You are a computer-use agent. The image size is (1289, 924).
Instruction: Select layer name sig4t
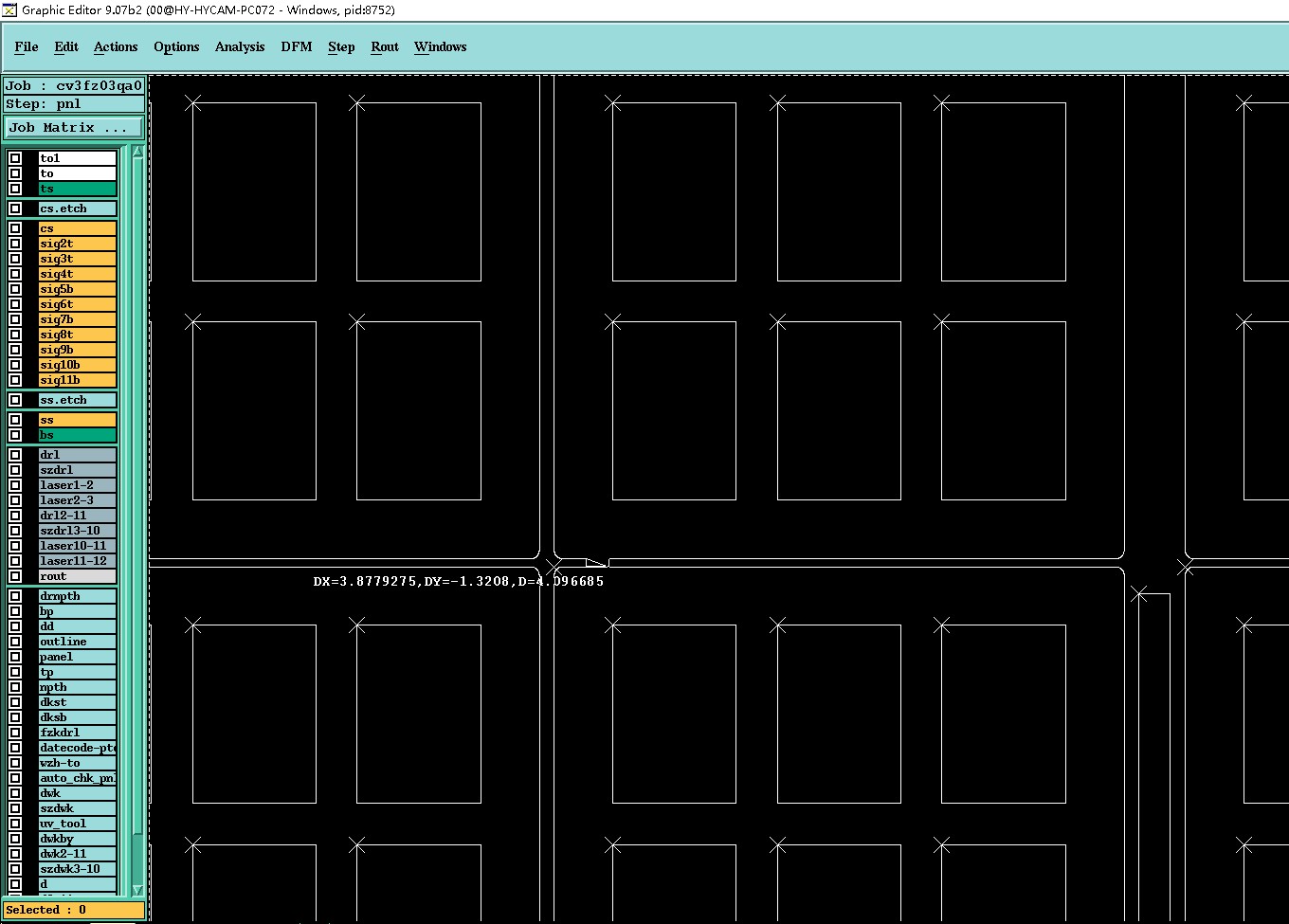(x=78, y=274)
